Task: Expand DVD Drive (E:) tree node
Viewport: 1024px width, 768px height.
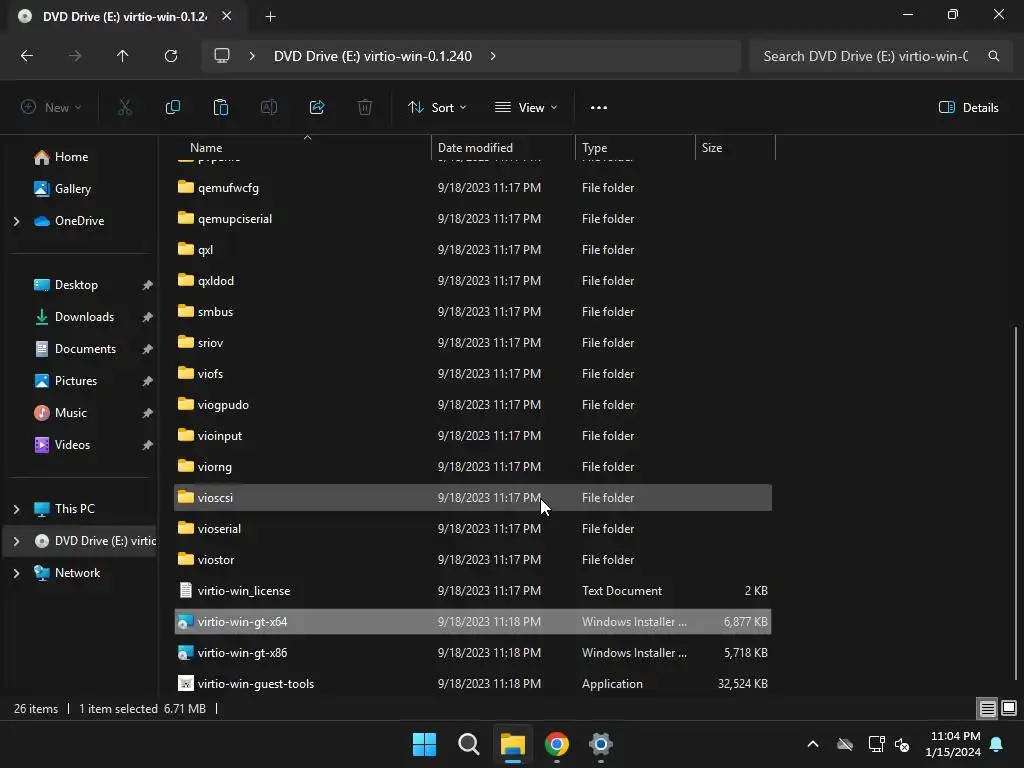Action: tap(16, 541)
